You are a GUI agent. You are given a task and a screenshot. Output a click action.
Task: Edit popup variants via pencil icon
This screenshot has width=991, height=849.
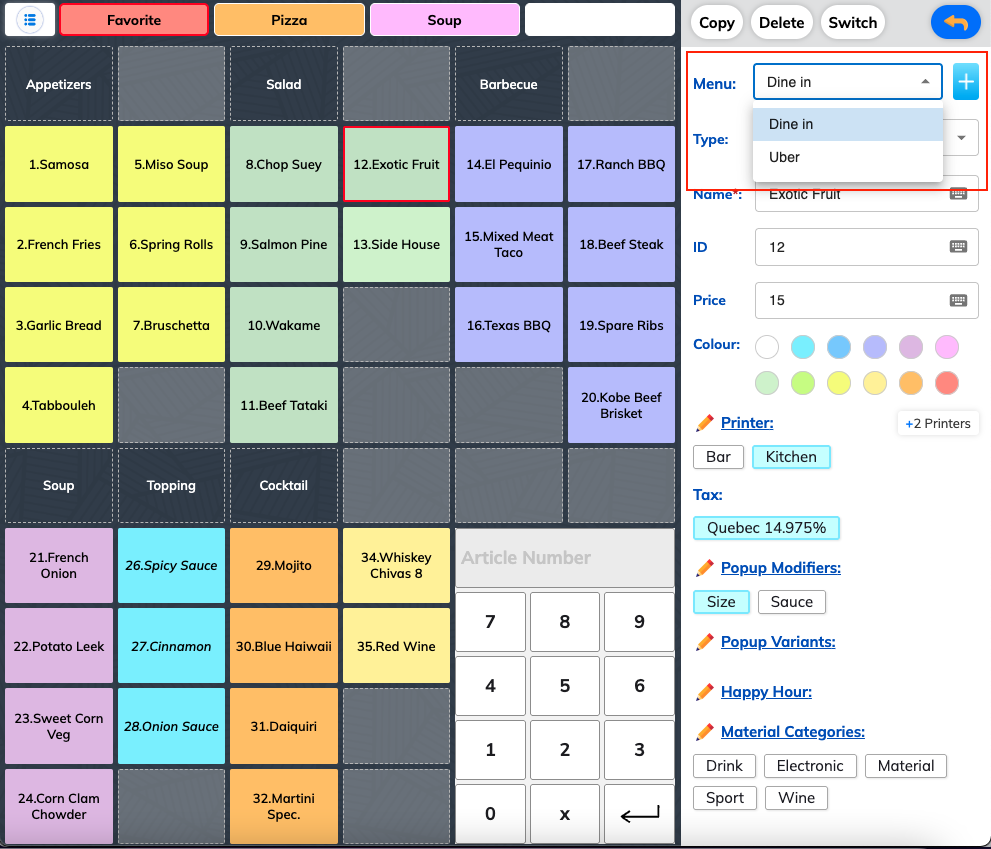pos(704,642)
